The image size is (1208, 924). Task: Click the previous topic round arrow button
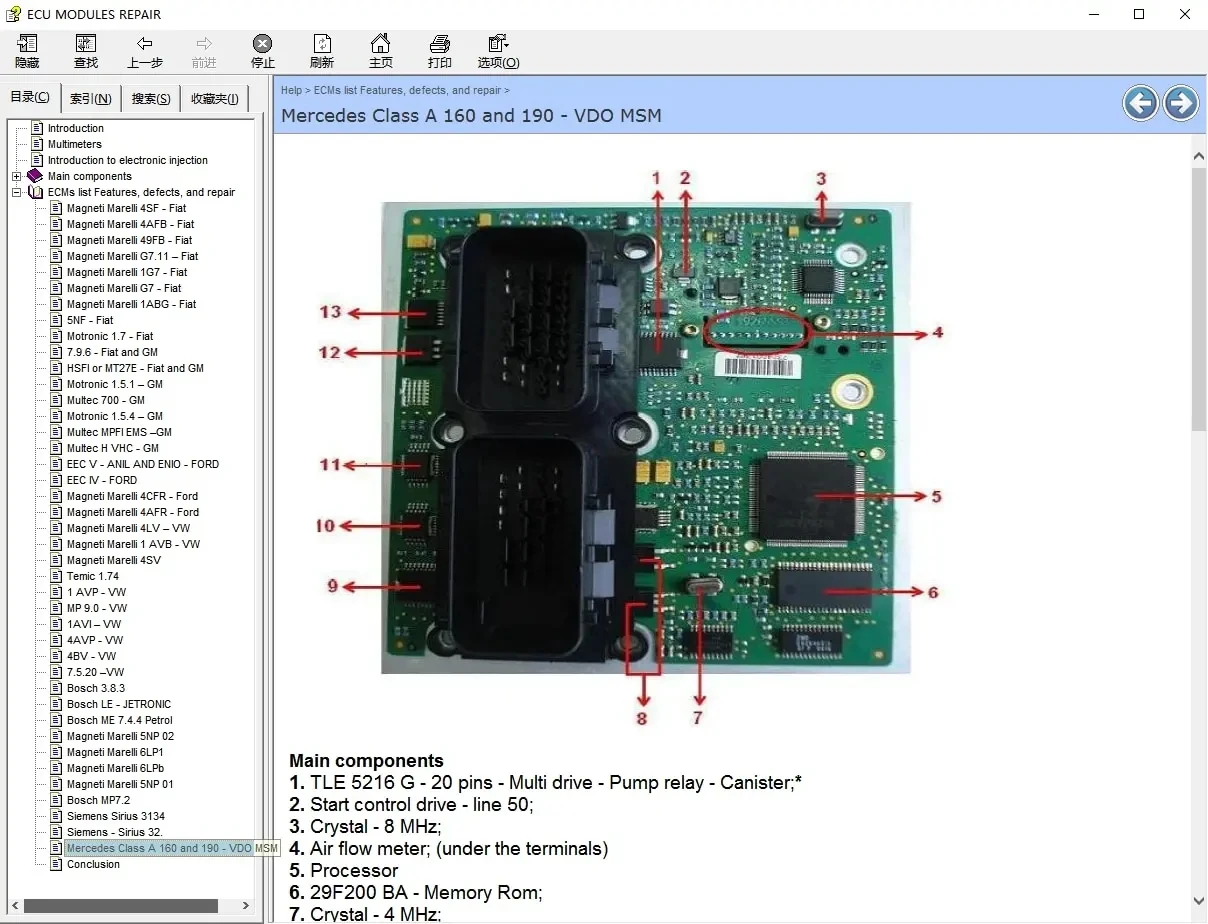pos(1140,102)
